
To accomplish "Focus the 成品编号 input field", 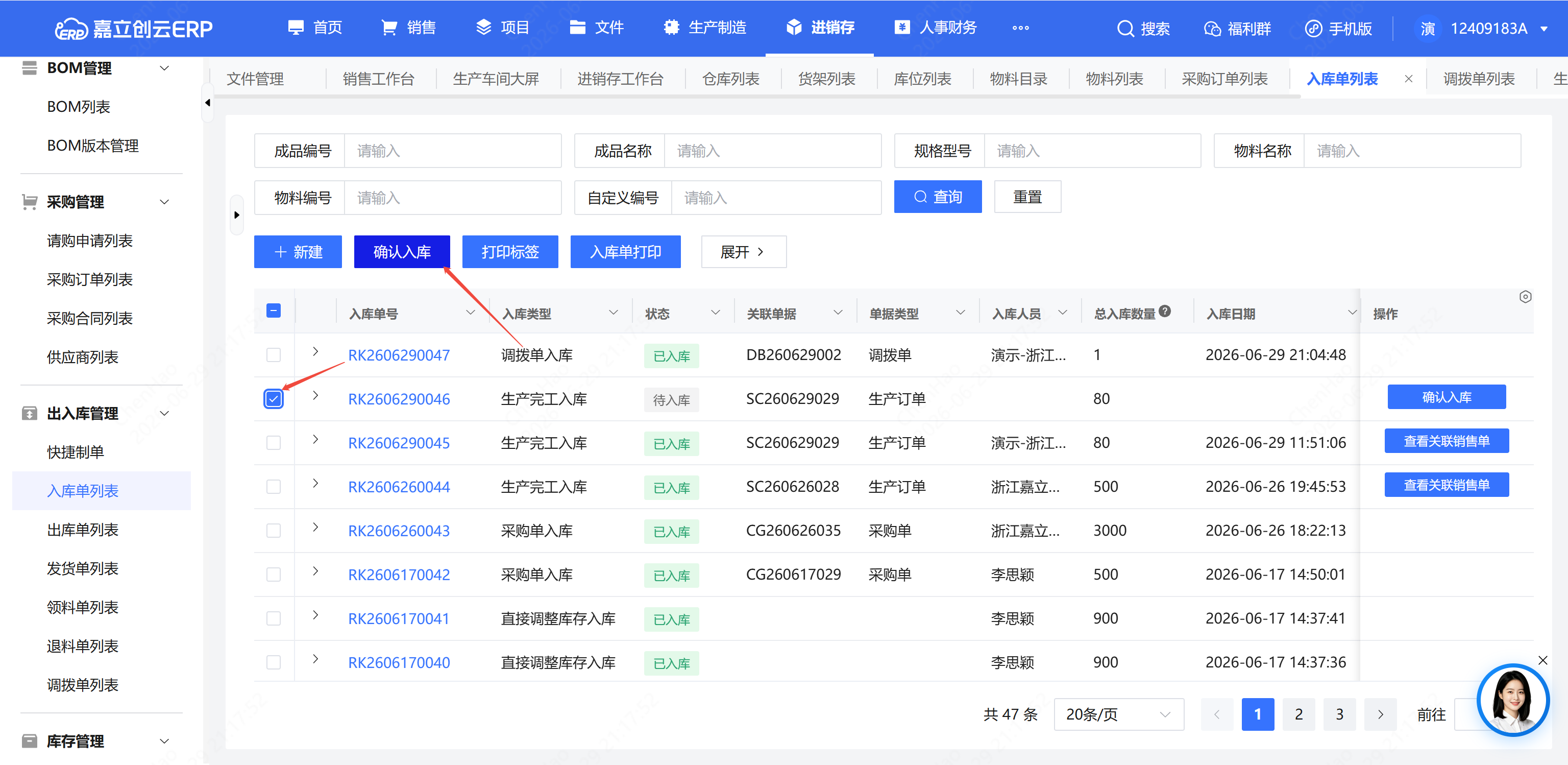I will click(x=452, y=151).
